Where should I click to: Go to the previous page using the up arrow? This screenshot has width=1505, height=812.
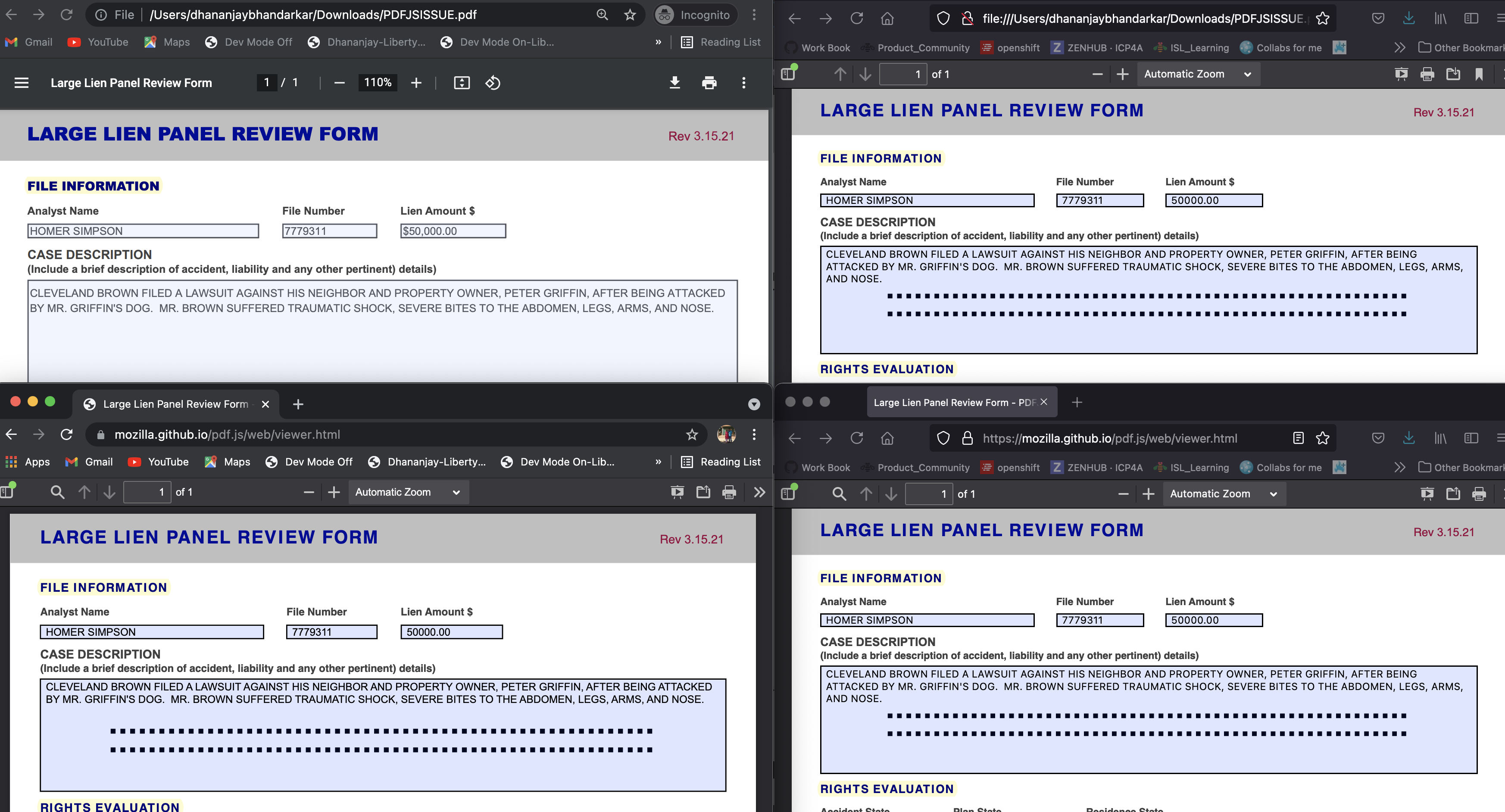tap(85, 492)
